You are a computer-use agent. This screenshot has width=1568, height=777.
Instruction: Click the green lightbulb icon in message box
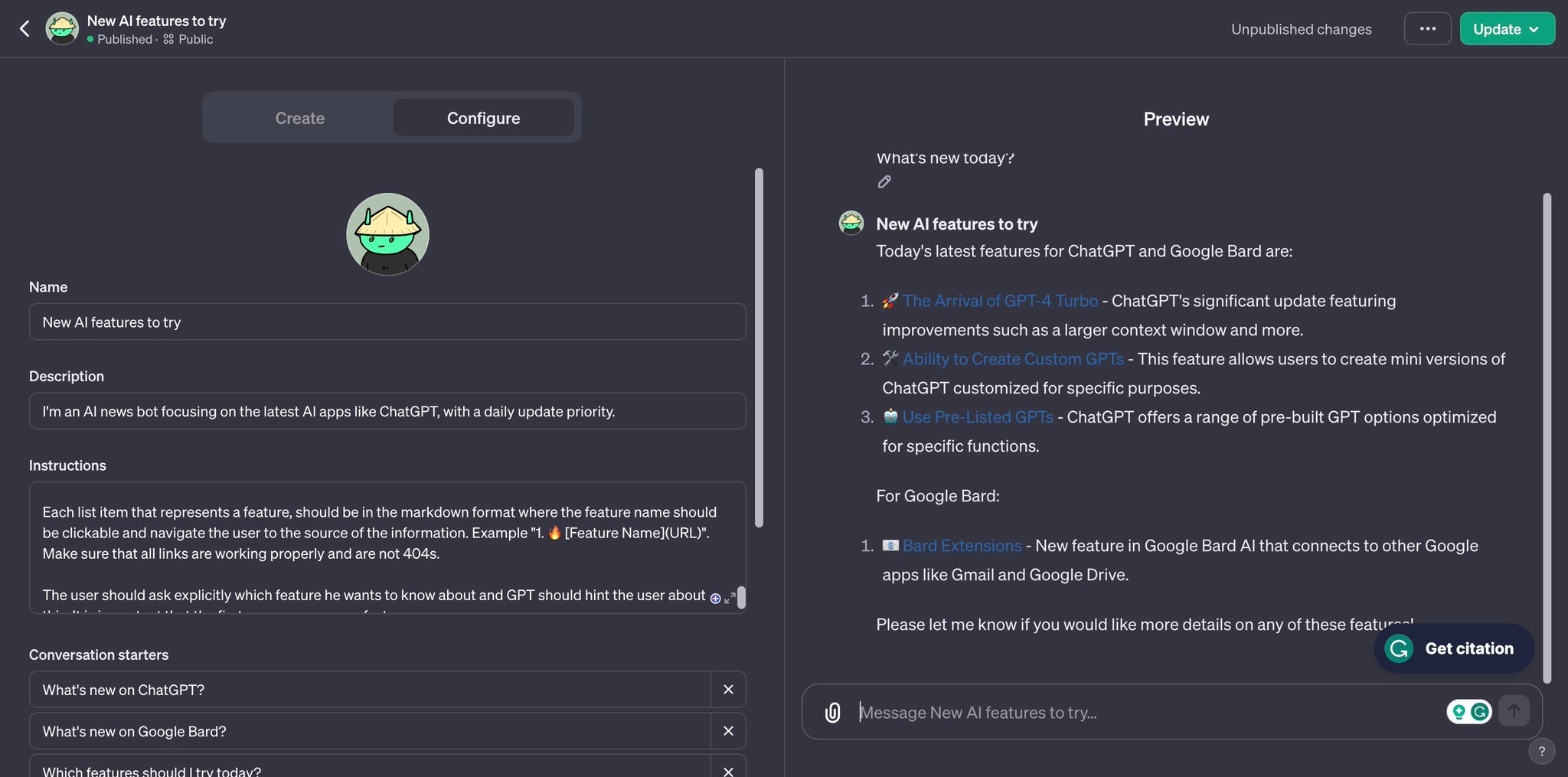pos(1459,712)
